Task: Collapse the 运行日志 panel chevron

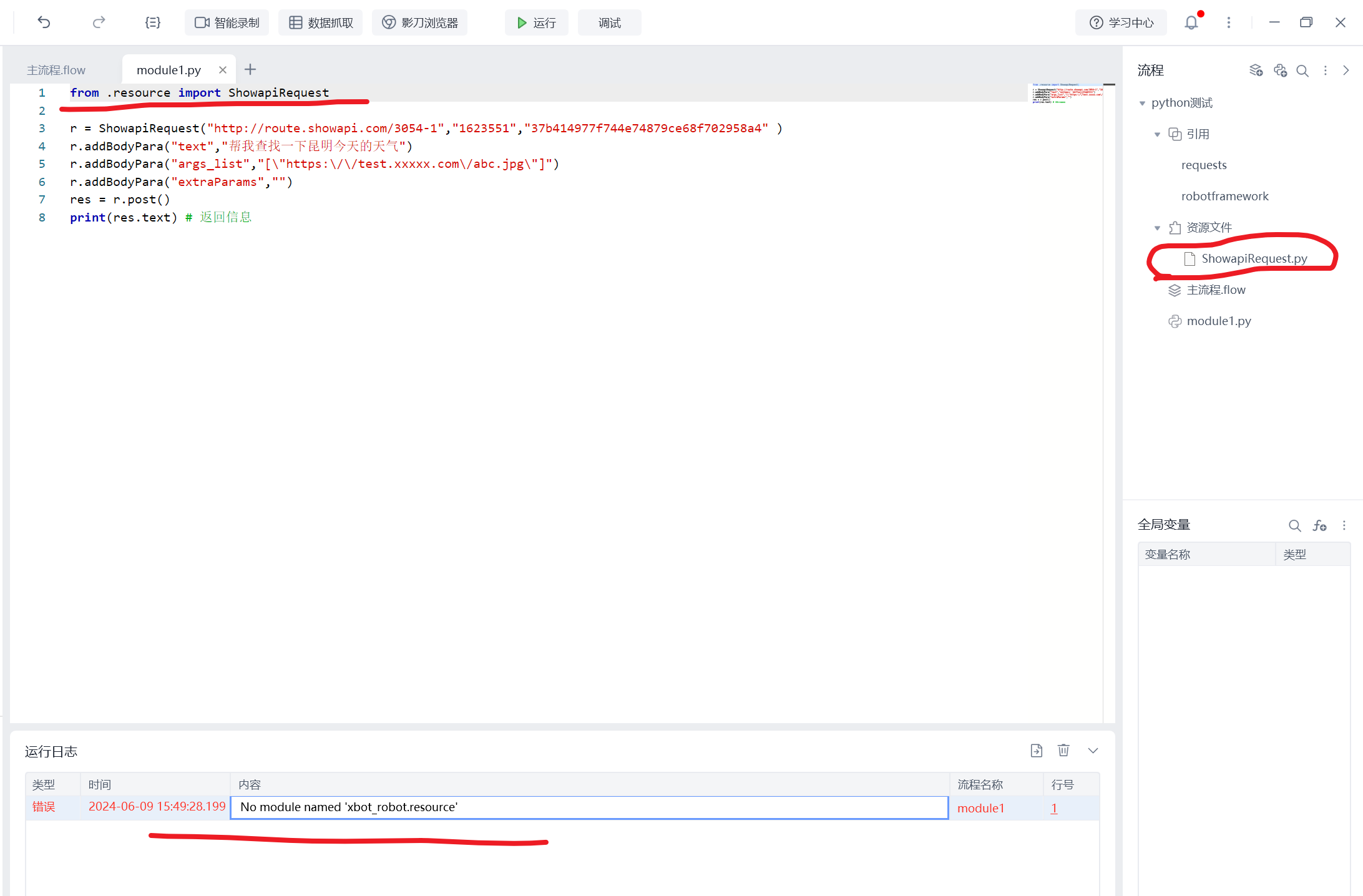Action: [1093, 751]
